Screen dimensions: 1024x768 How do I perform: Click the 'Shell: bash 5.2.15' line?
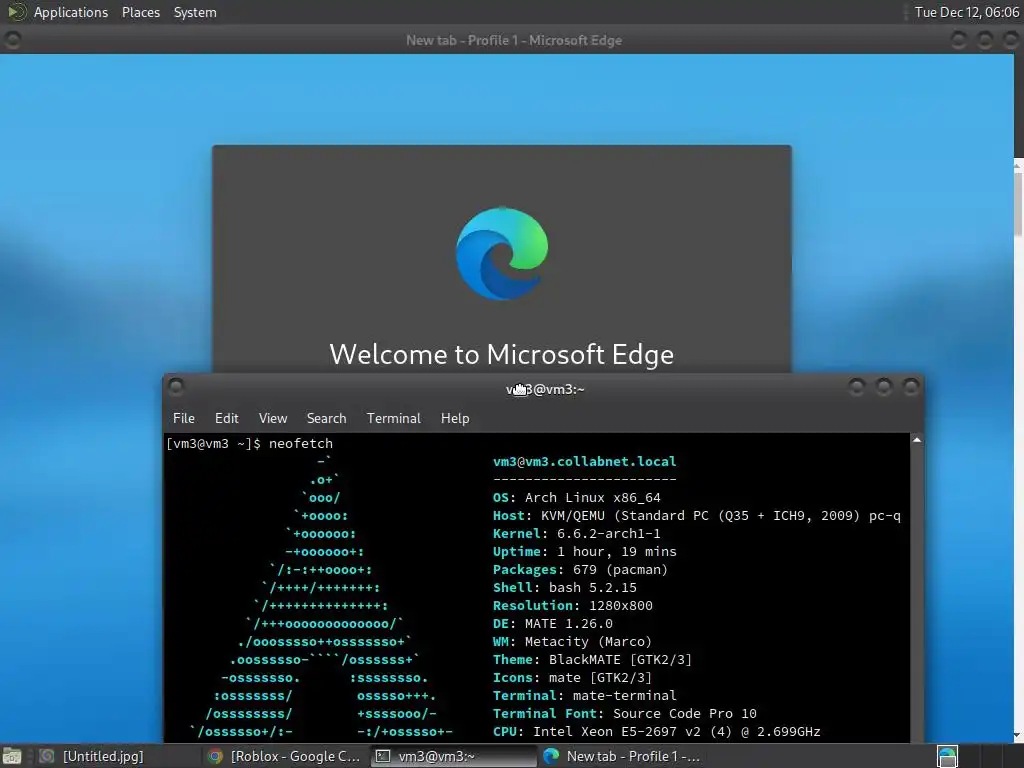(564, 587)
